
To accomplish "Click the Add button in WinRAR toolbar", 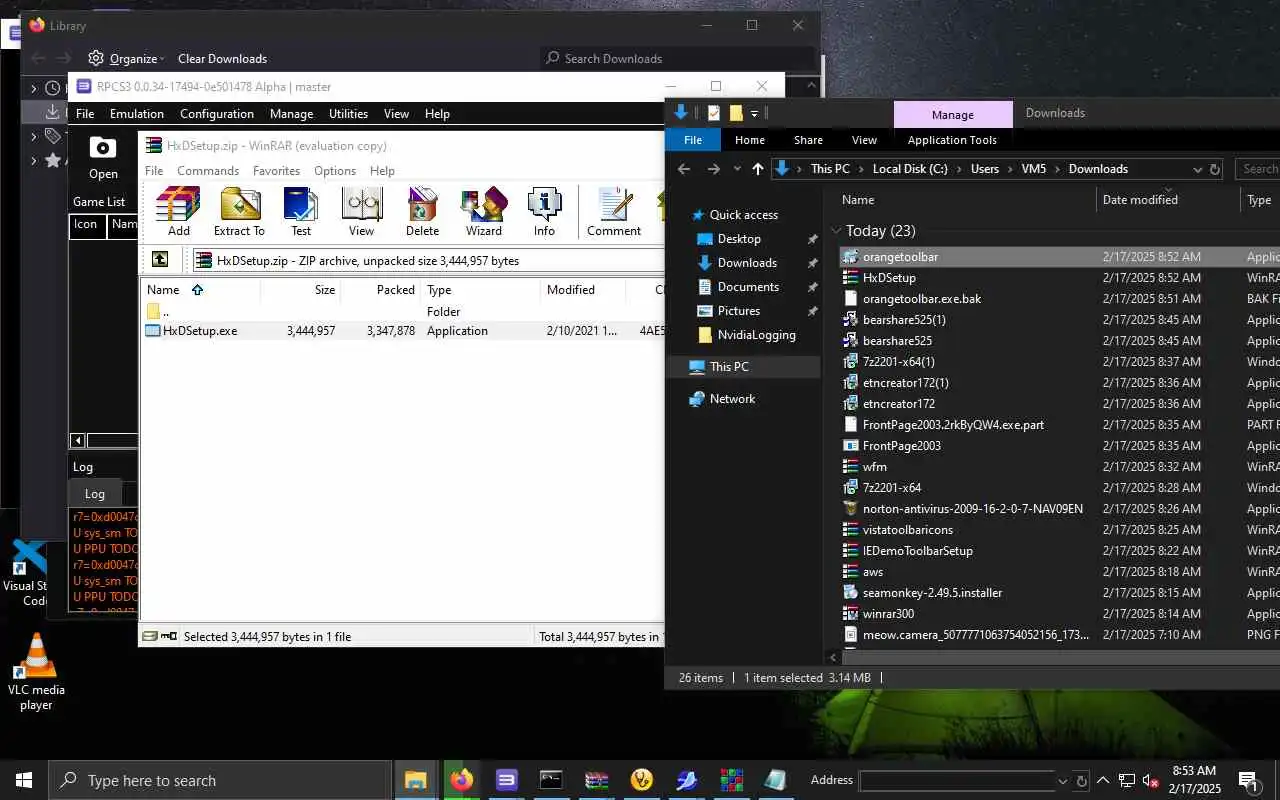I will 179,212.
